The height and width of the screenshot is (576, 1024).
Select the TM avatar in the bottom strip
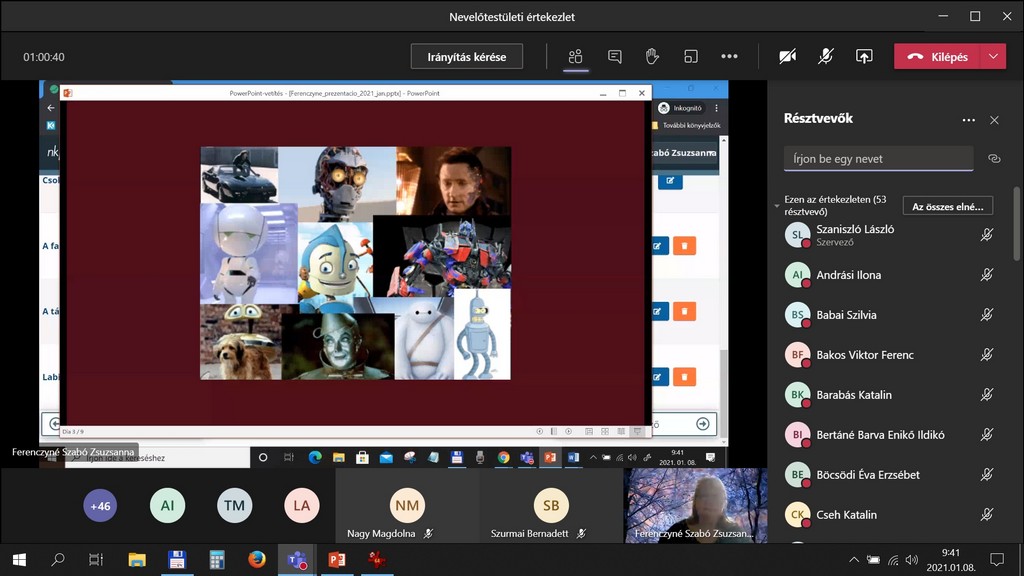pos(234,505)
